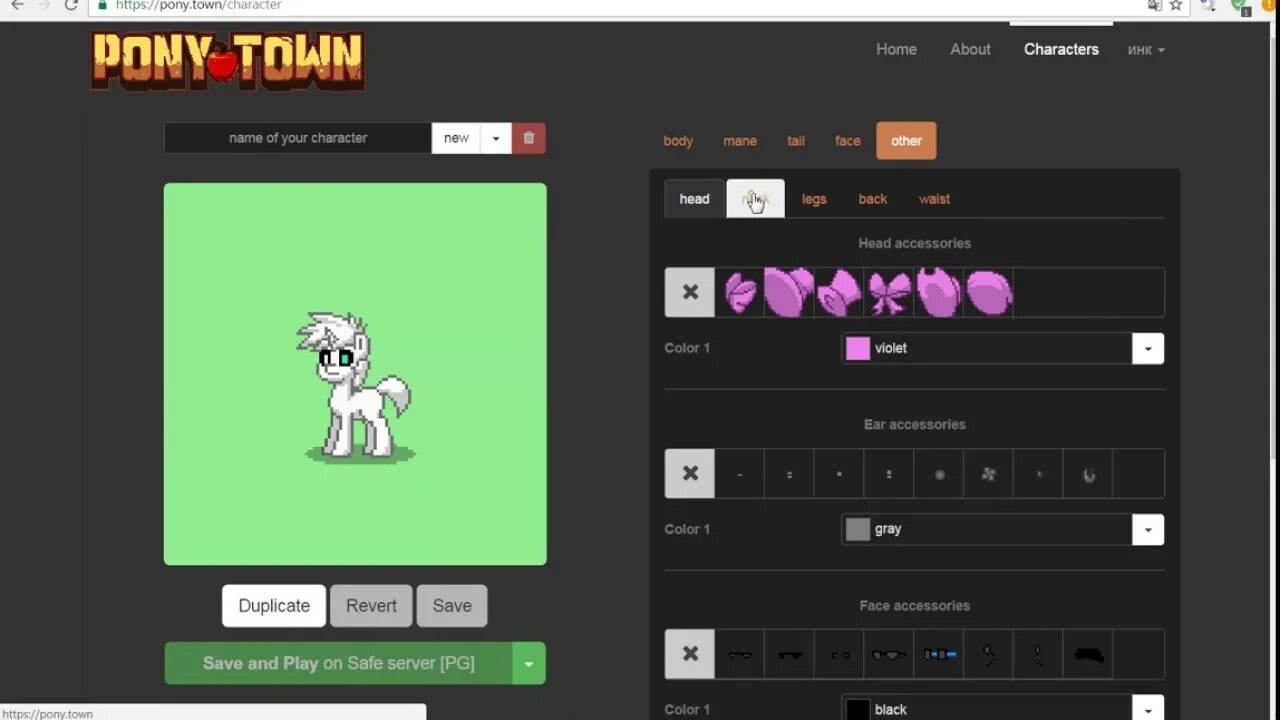The width and height of the screenshot is (1280, 720).
Task: Focus the name of your character field
Action: coord(298,138)
